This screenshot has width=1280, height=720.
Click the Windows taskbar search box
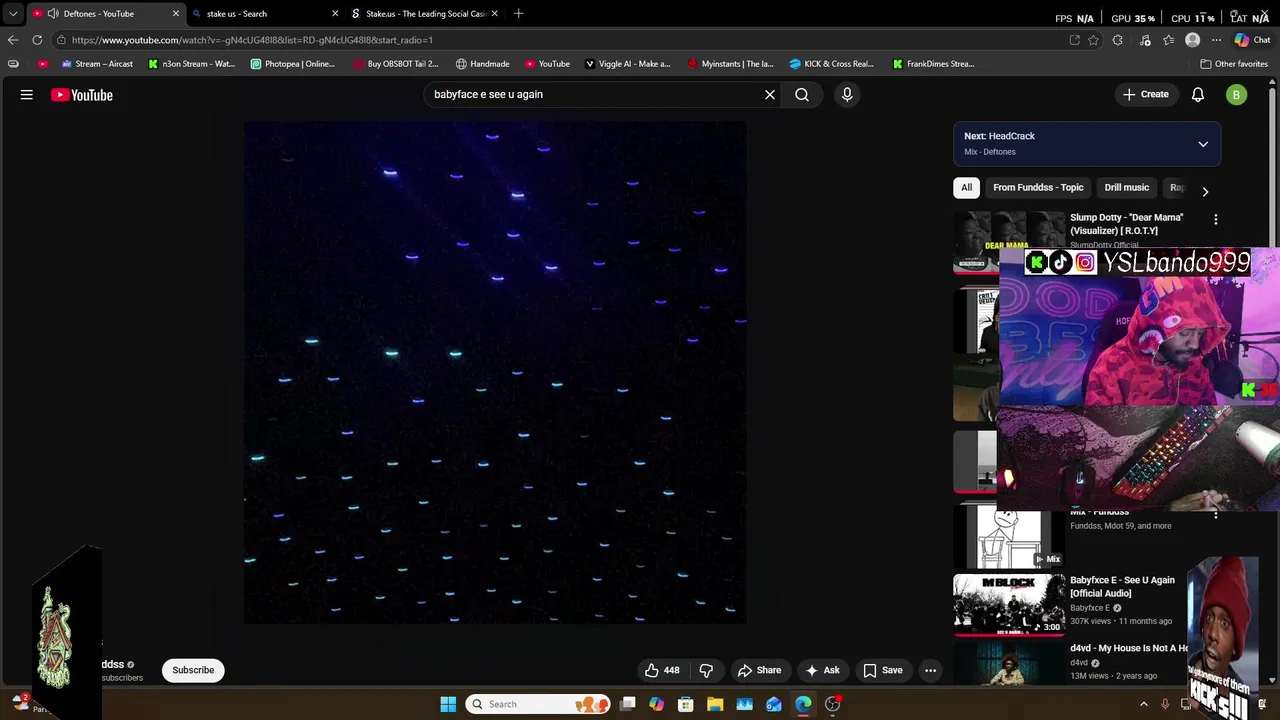click(x=538, y=704)
